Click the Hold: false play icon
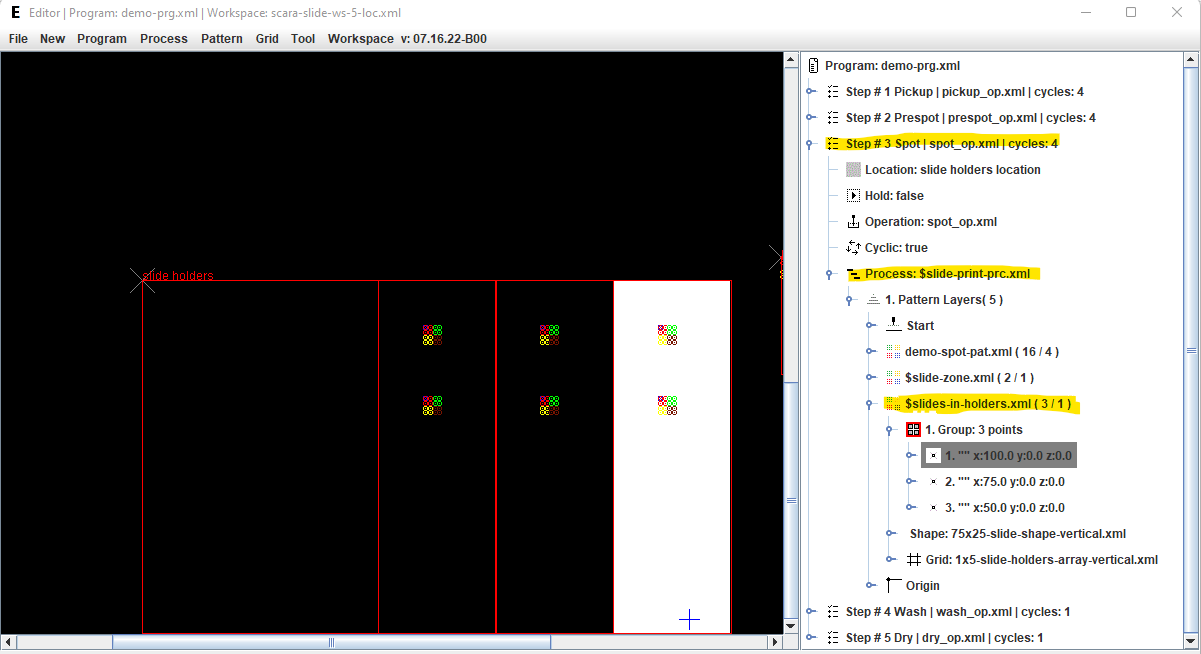This screenshot has width=1201, height=654. pos(853,196)
